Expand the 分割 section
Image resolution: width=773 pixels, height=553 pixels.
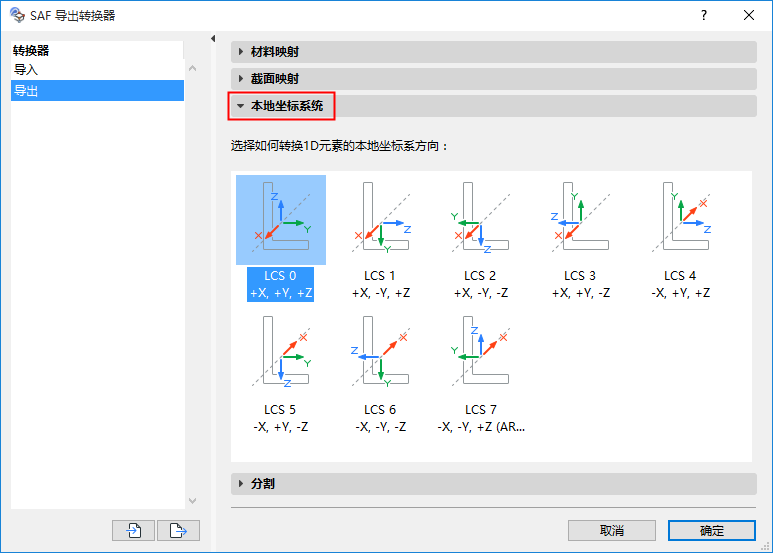493,484
